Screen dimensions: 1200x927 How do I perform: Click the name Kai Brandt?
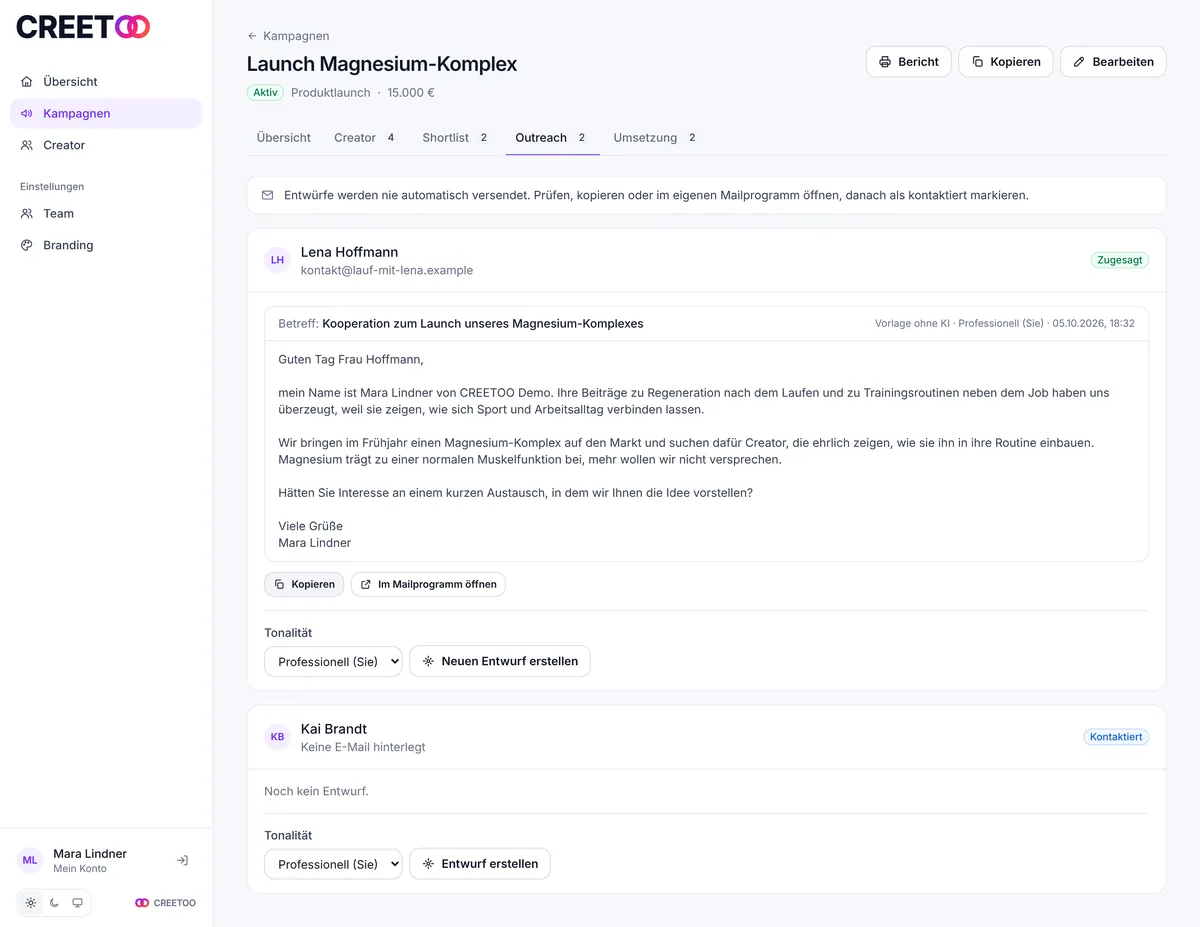pos(334,729)
